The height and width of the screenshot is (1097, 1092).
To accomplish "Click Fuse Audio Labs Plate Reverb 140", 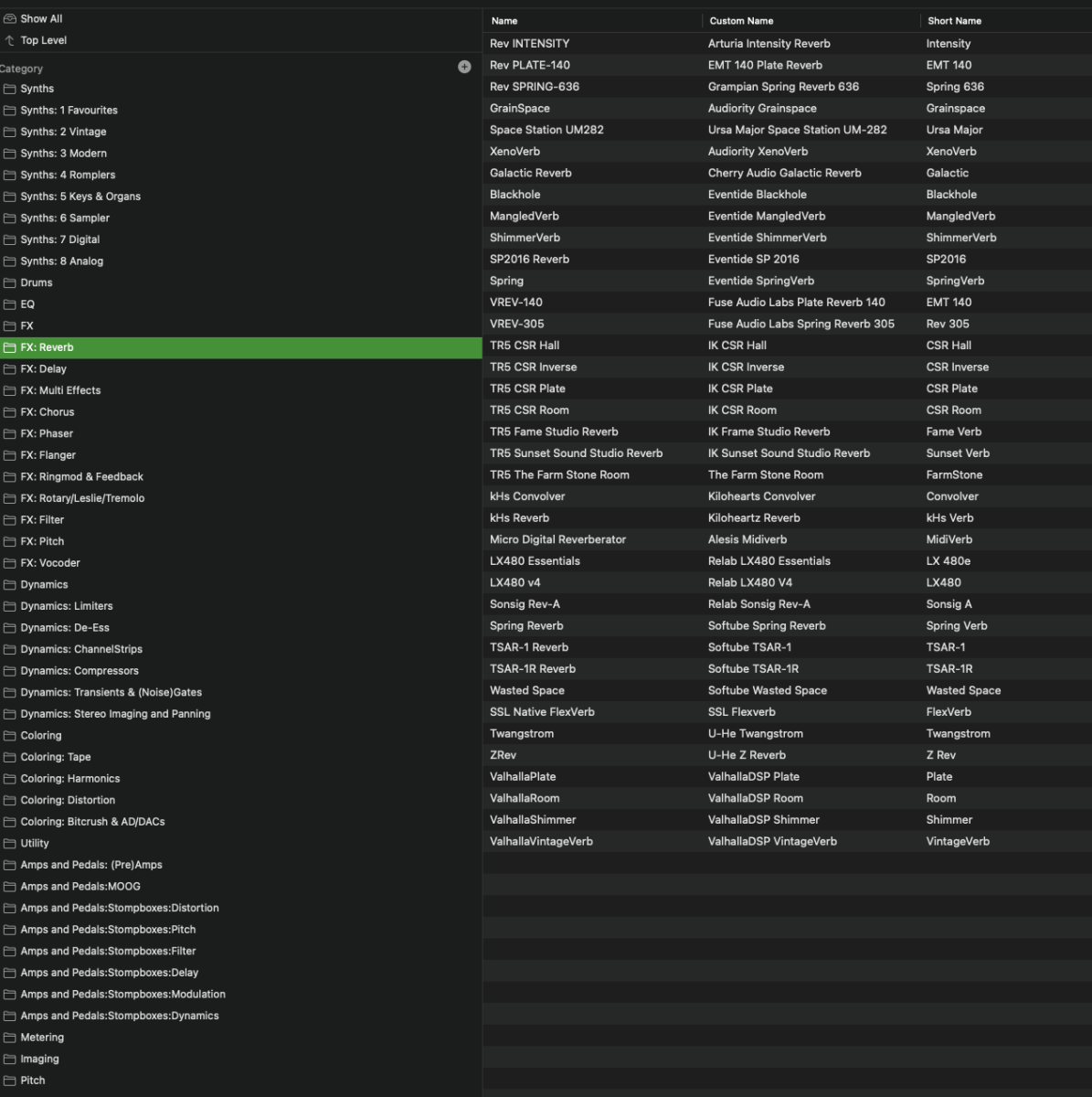I will 797,303.
